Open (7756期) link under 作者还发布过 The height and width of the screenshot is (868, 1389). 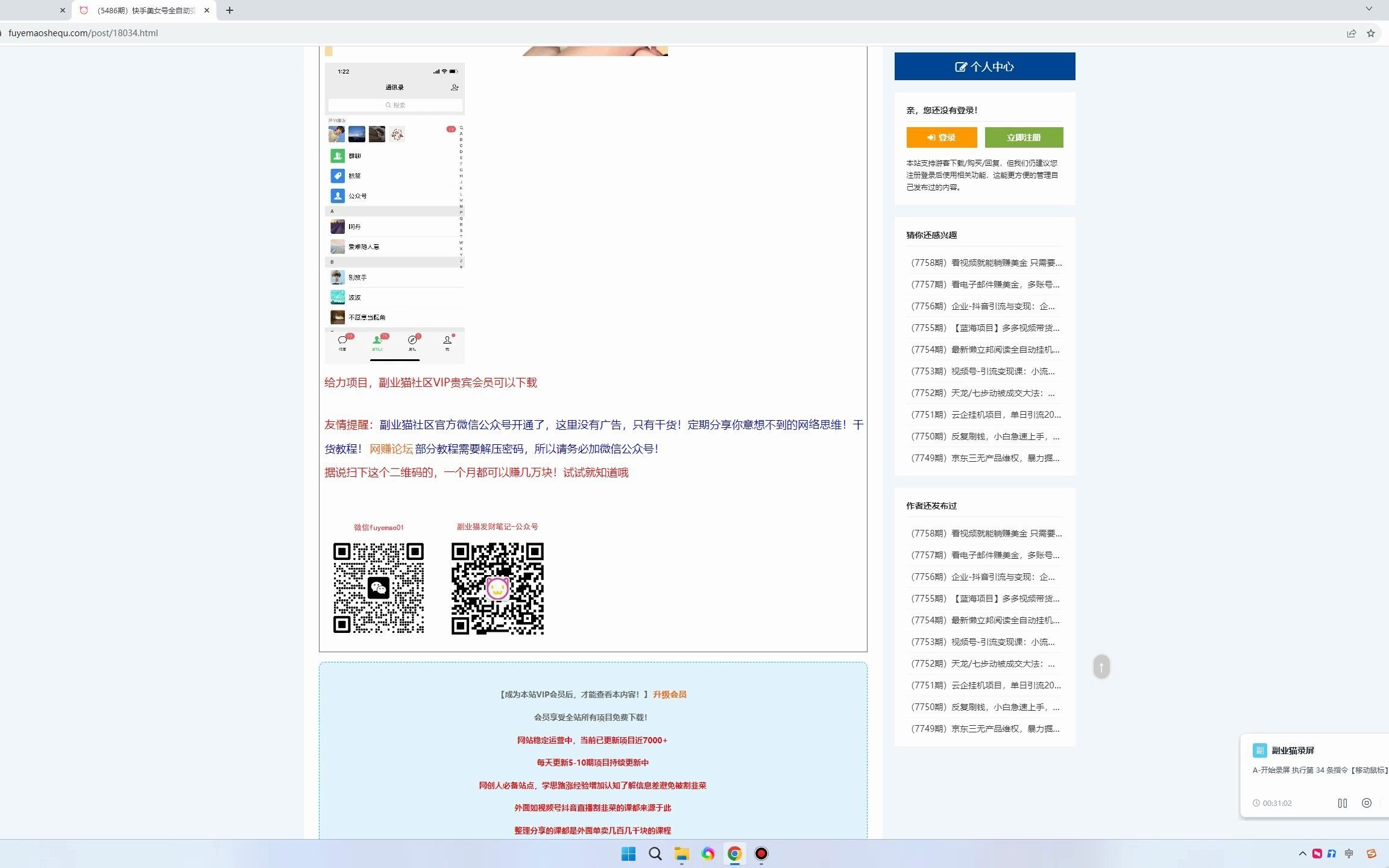[983, 577]
